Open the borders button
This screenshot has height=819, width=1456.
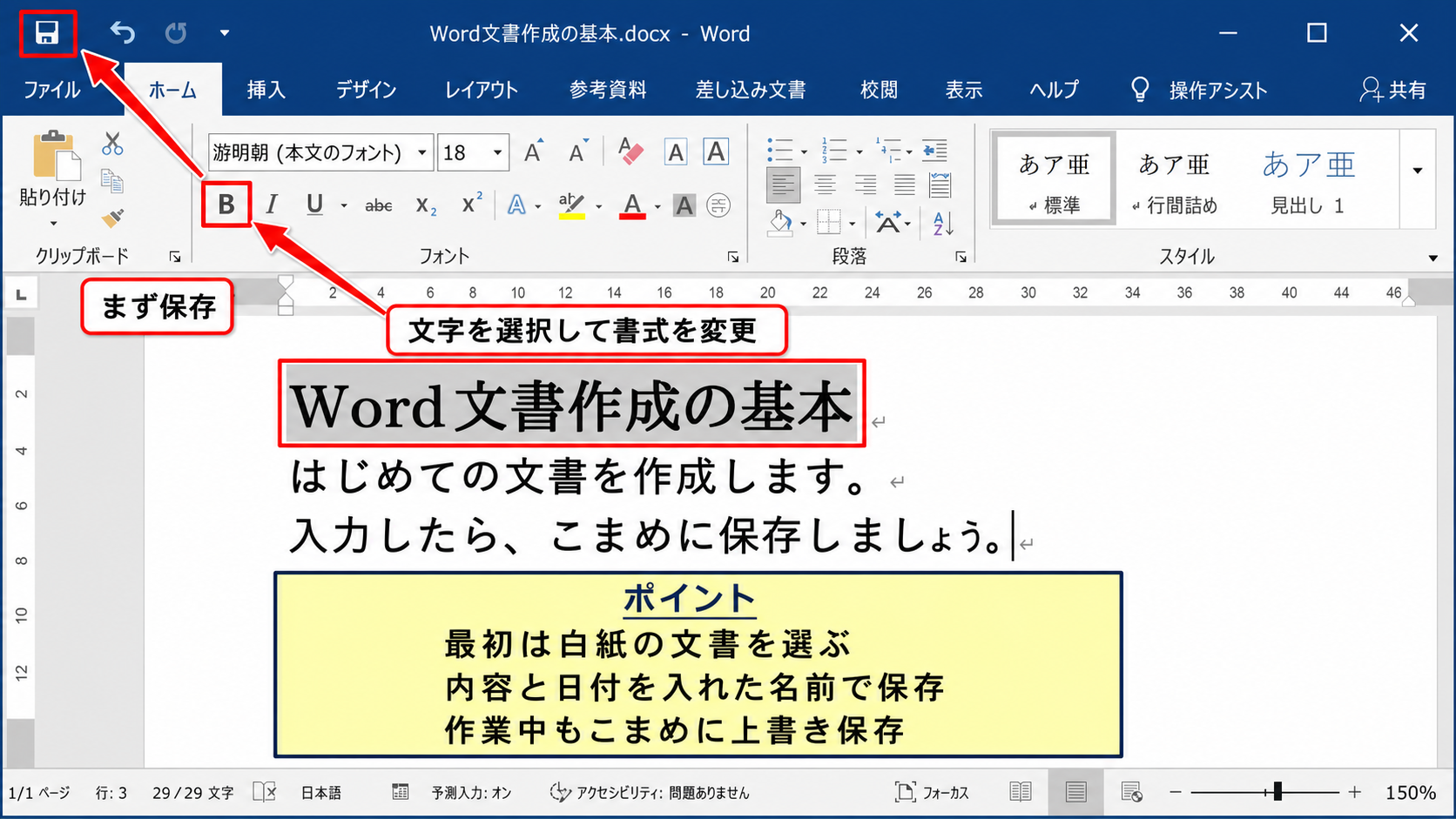828,223
